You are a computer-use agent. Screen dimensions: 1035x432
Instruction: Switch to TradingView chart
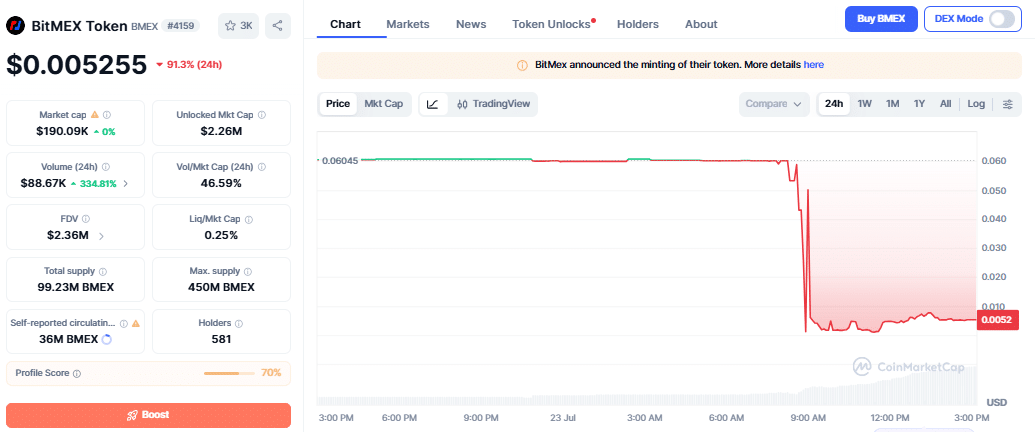pyautogui.click(x=493, y=104)
